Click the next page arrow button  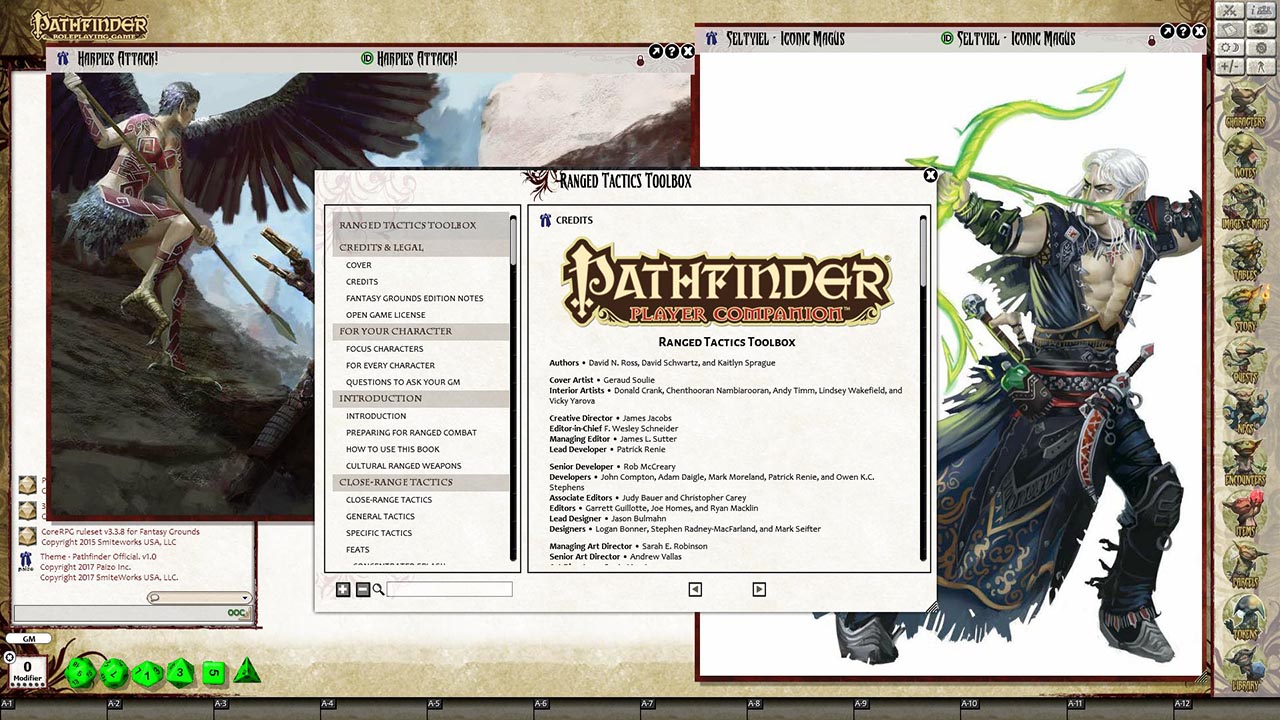[758, 589]
